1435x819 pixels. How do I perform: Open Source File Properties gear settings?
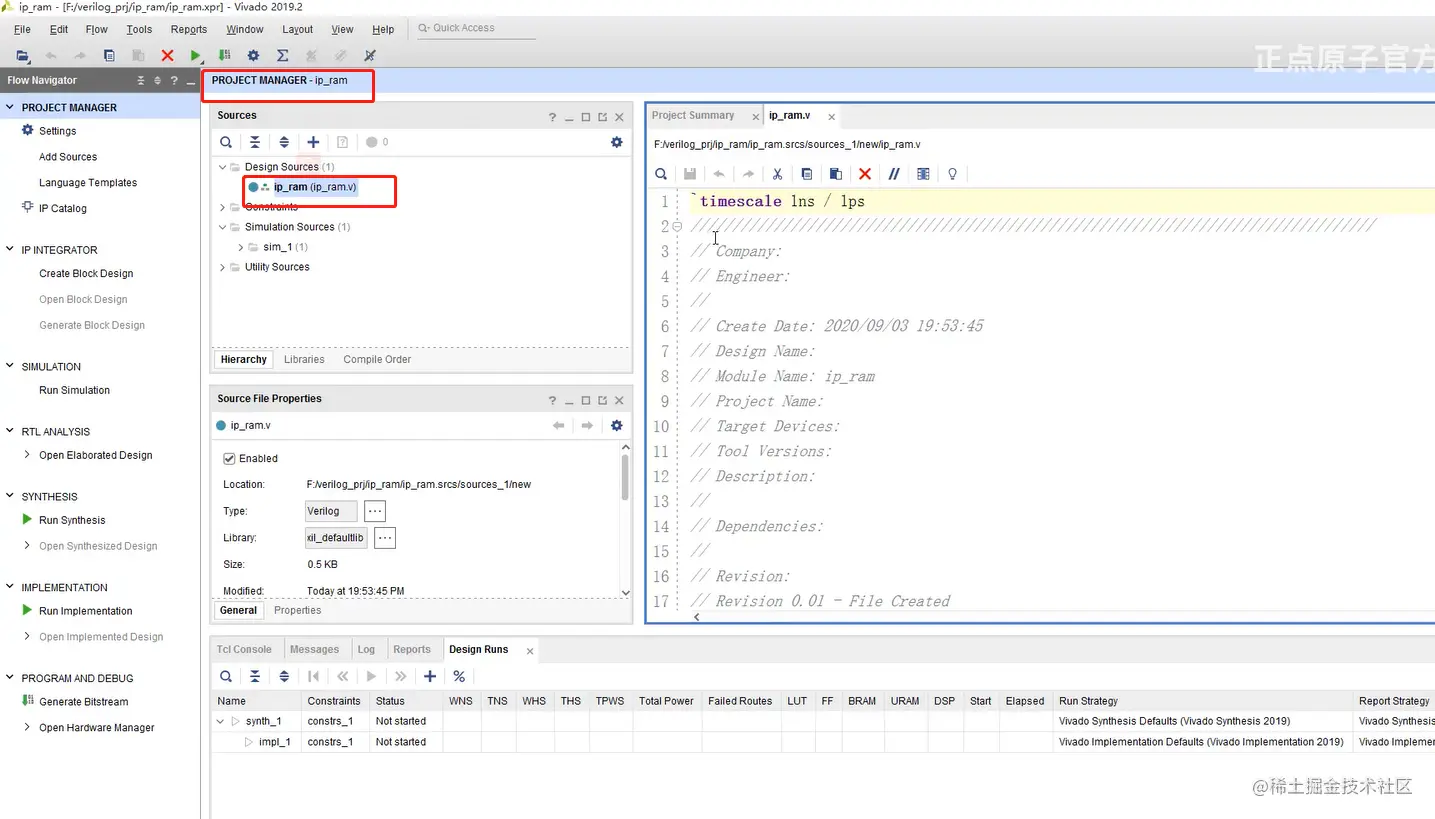(617, 426)
